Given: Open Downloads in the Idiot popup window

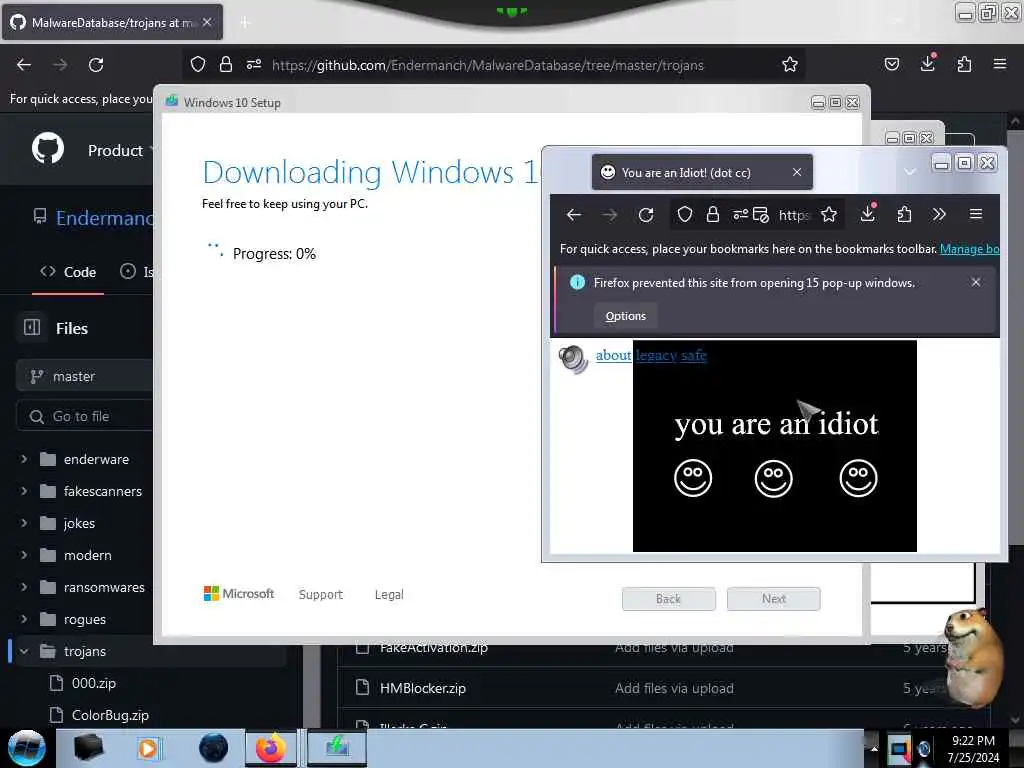Looking at the screenshot, I should tap(868, 213).
